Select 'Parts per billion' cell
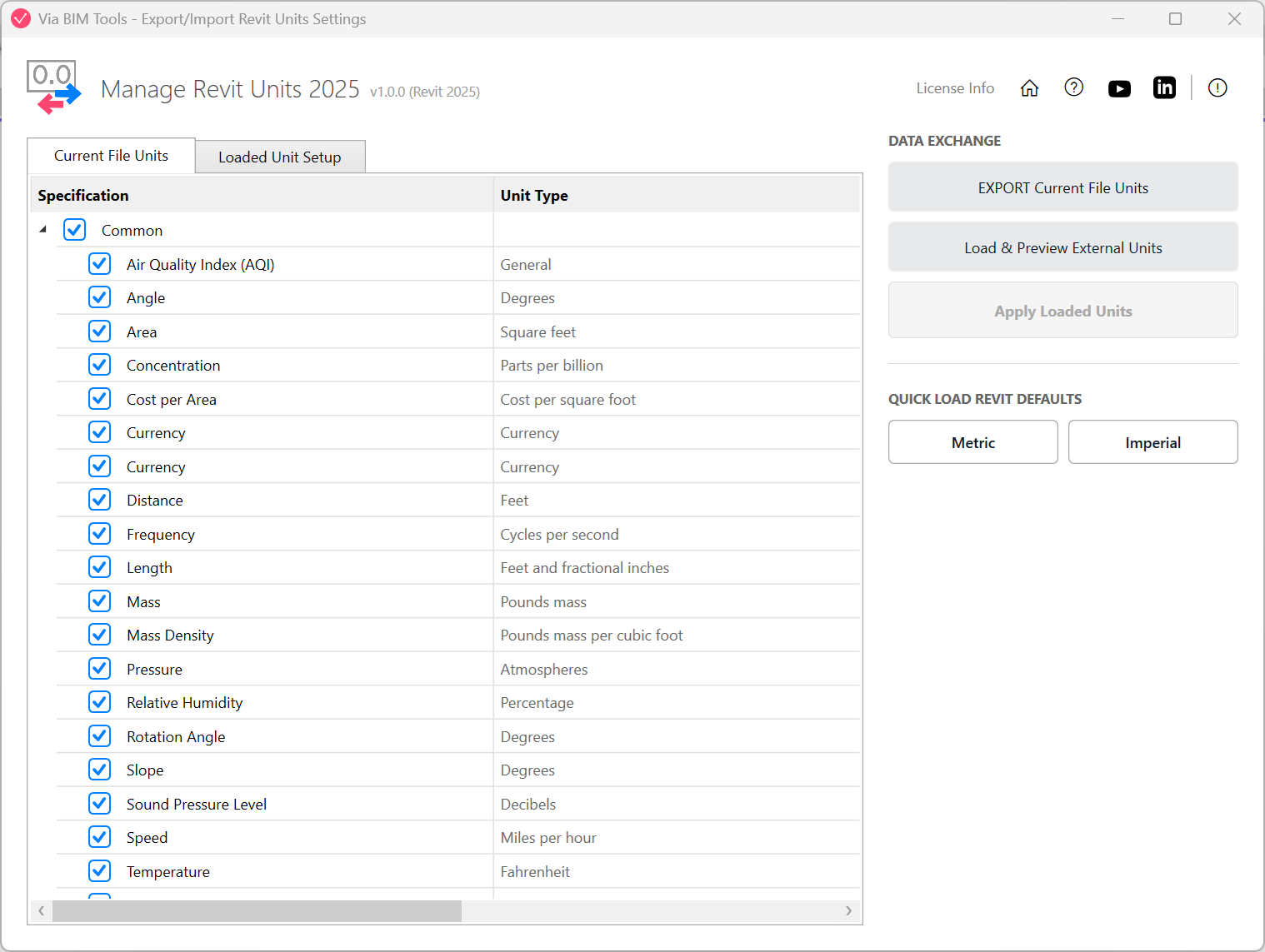 (677, 365)
